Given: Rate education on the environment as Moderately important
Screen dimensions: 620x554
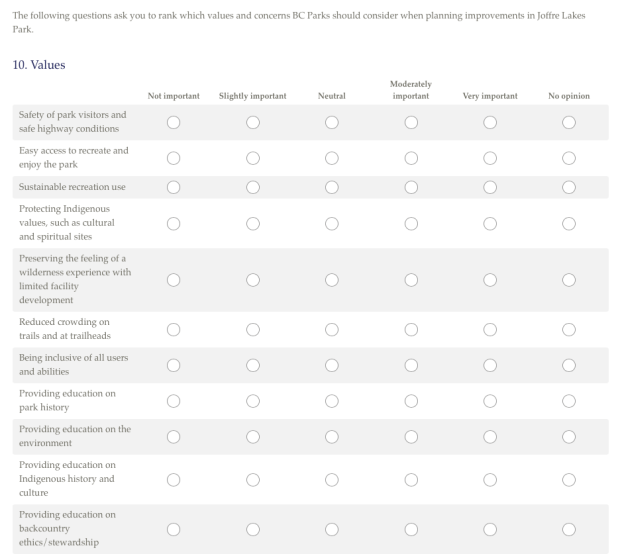Looking at the screenshot, I should (x=411, y=437).
